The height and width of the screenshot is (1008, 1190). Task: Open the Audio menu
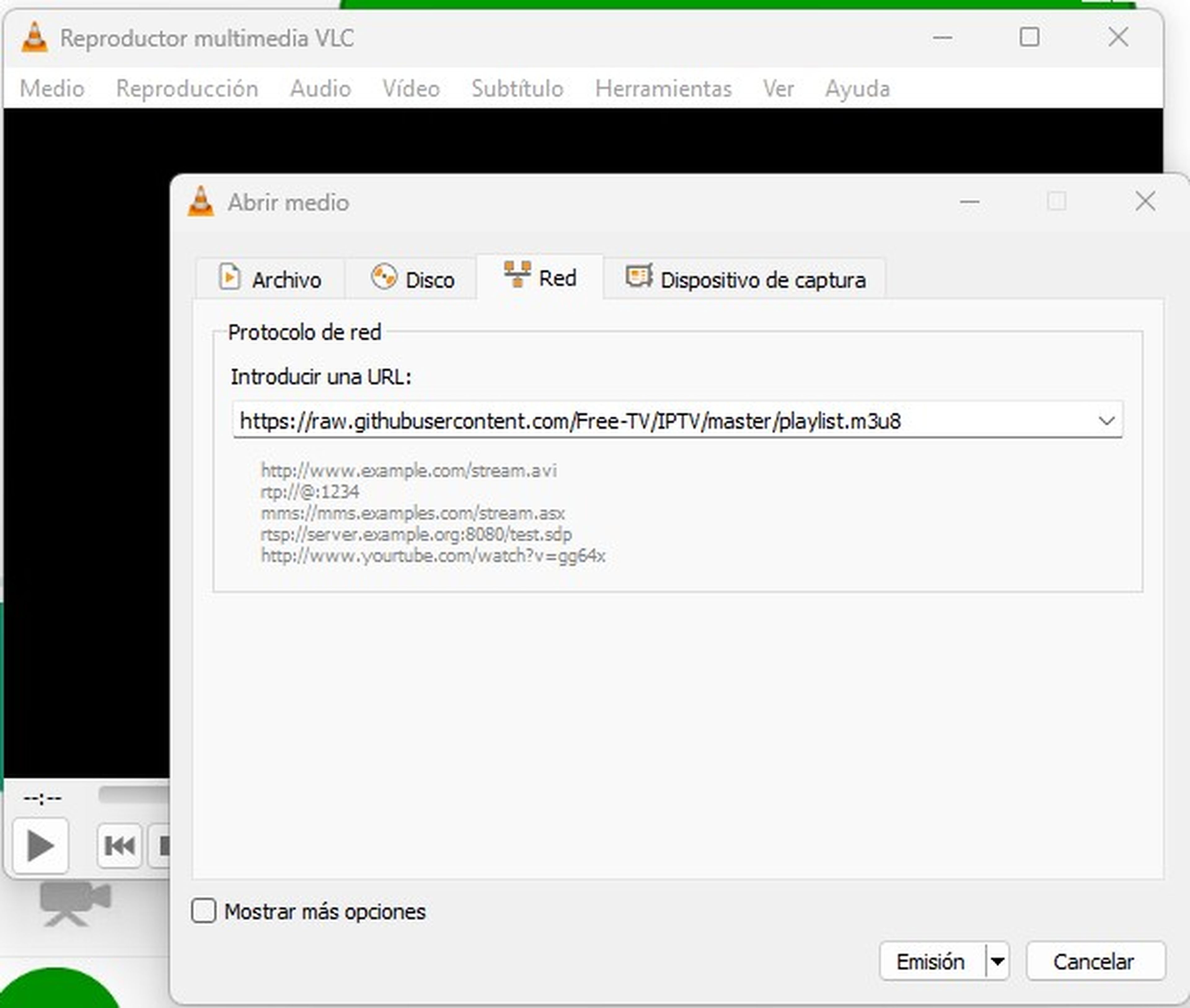(x=320, y=89)
